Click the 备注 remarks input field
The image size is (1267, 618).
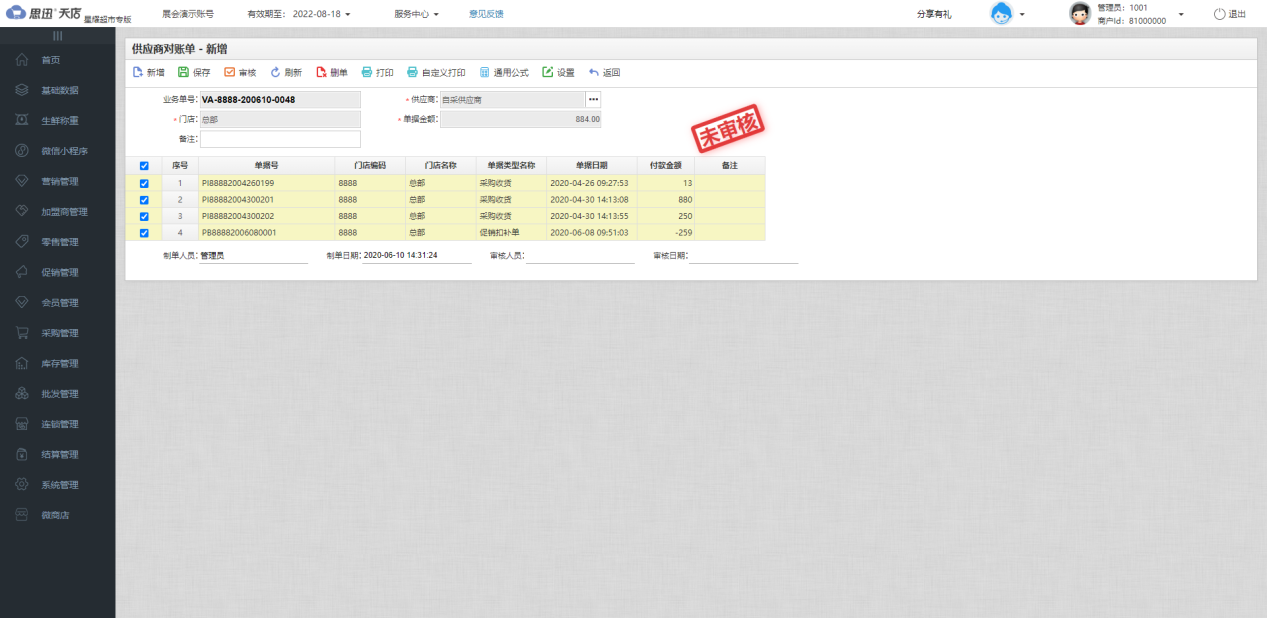click(280, 139)
